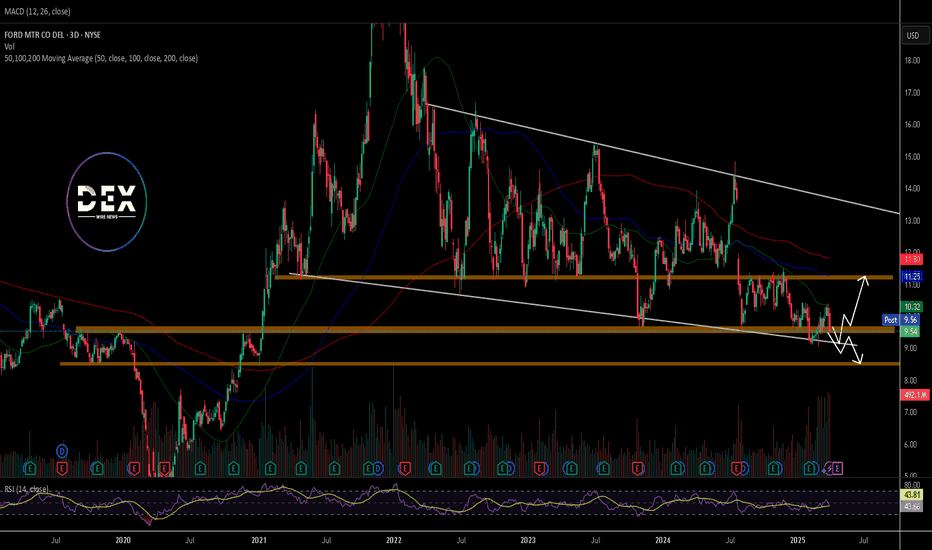932x550 pixels.
Task: Open the USD currency selector
Action: click(913, 36)
